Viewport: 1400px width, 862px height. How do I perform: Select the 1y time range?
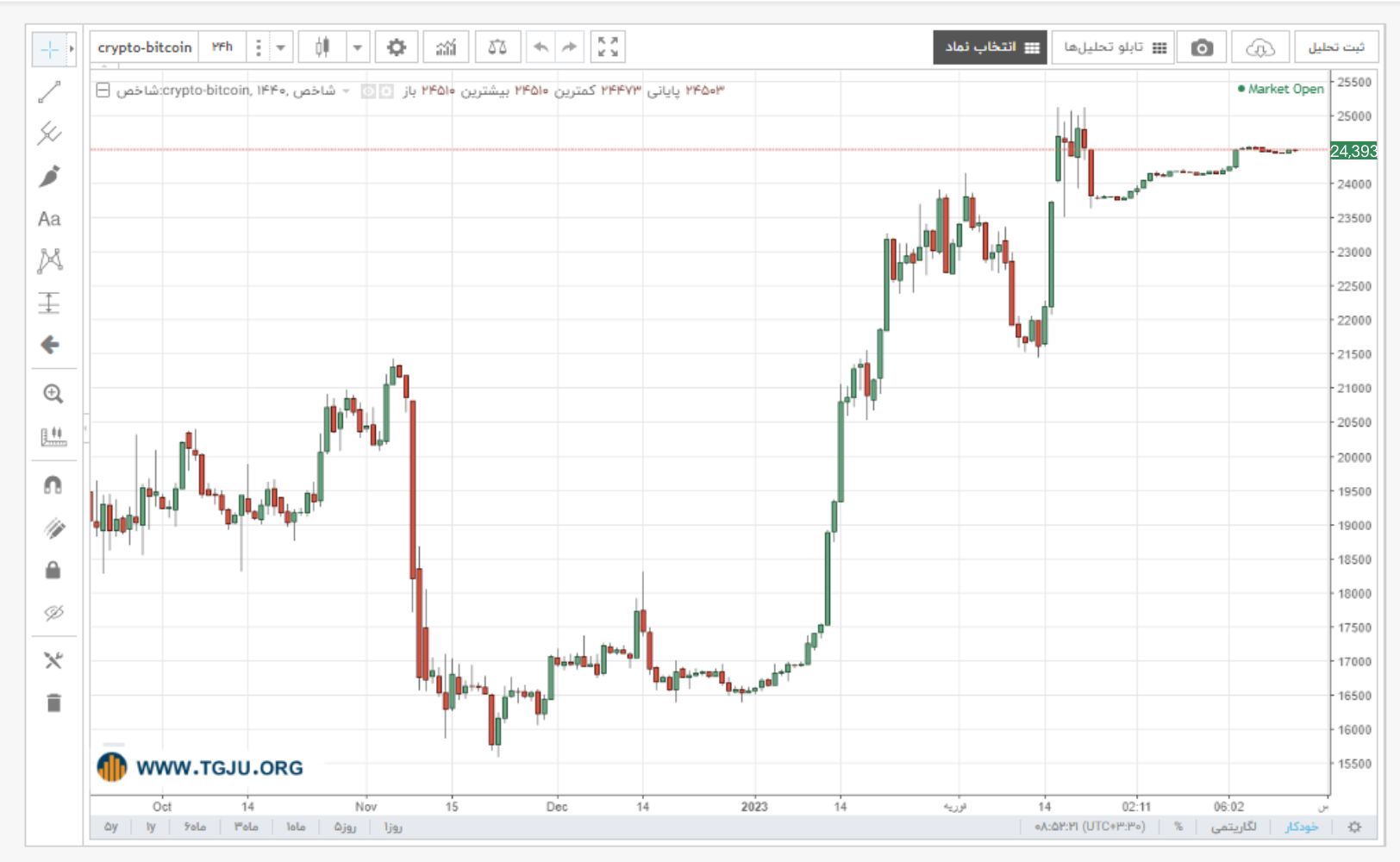(151, 827)
